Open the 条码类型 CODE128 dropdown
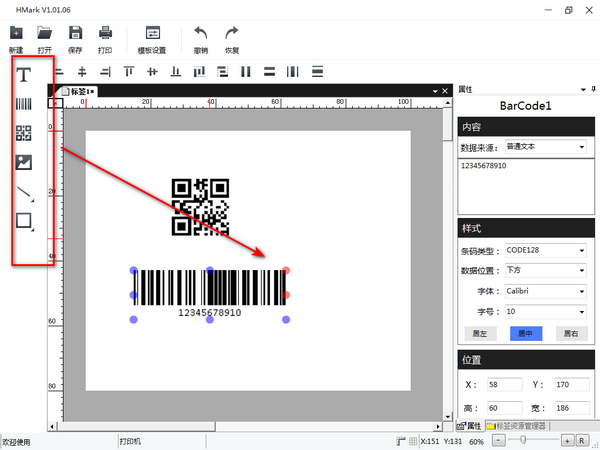Image resolution: width=600 pixels, height=450 pixels. 545,250
